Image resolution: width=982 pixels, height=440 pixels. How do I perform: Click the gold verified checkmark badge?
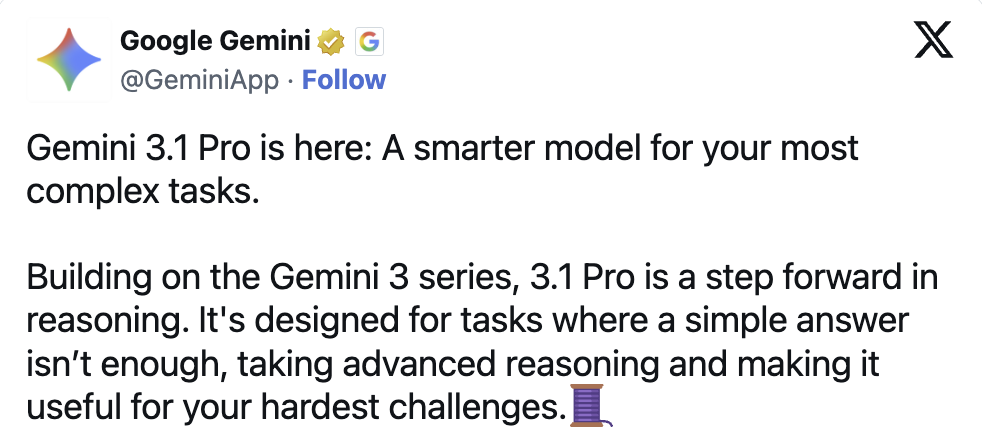331,42
